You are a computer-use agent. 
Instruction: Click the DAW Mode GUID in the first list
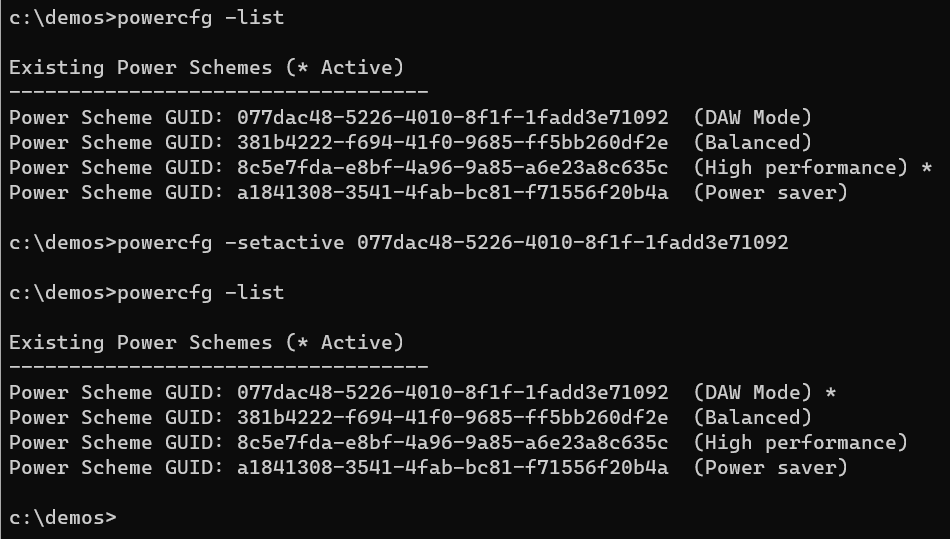(x=452, y=117)
